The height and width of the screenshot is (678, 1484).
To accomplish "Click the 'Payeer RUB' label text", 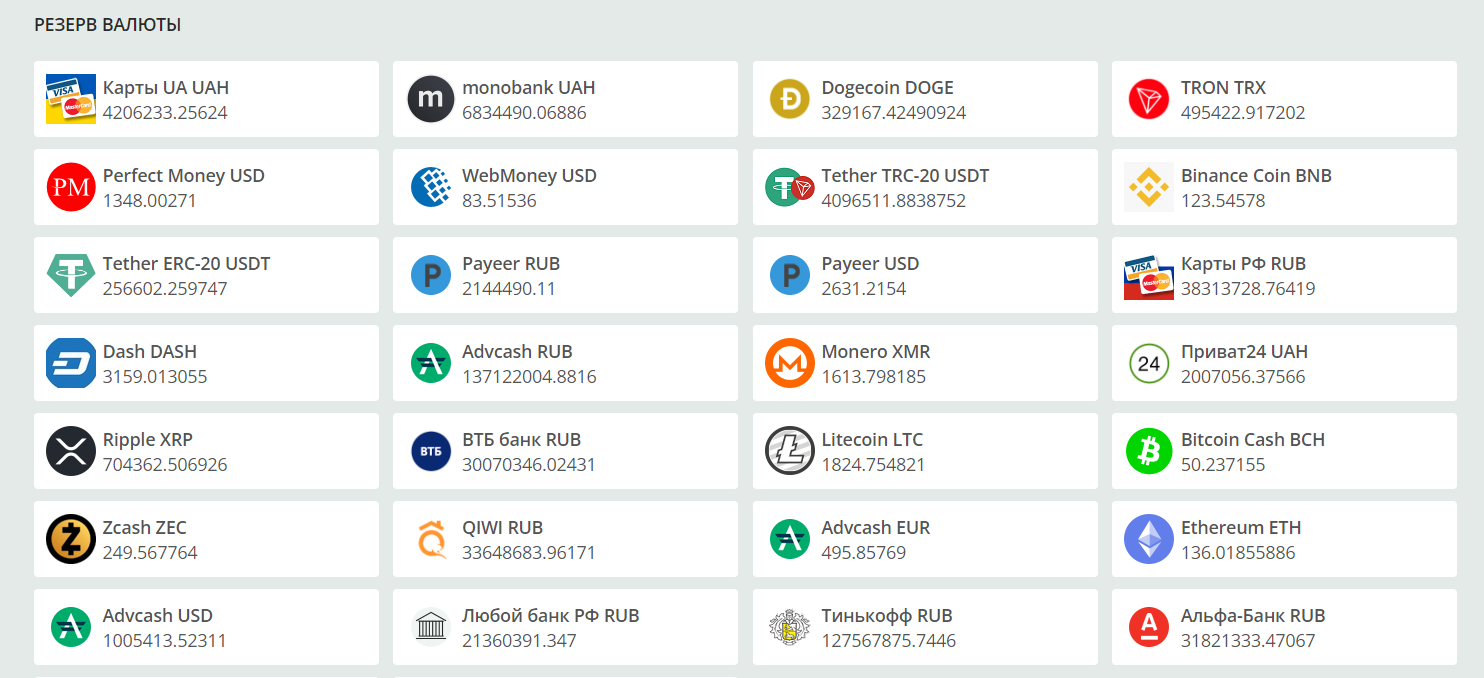I will click(511, 263).
